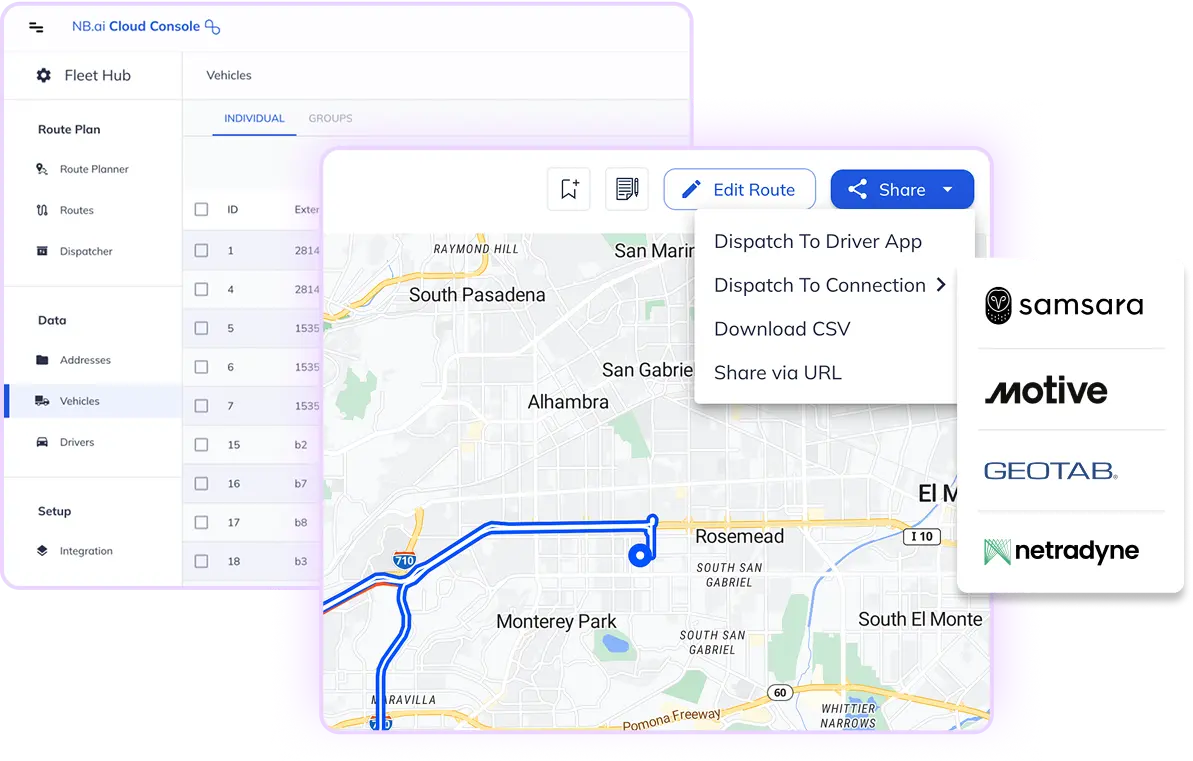Check the box for vehicle ID 18
This screenshot has height=761, width=1193.
pos(201,561)
